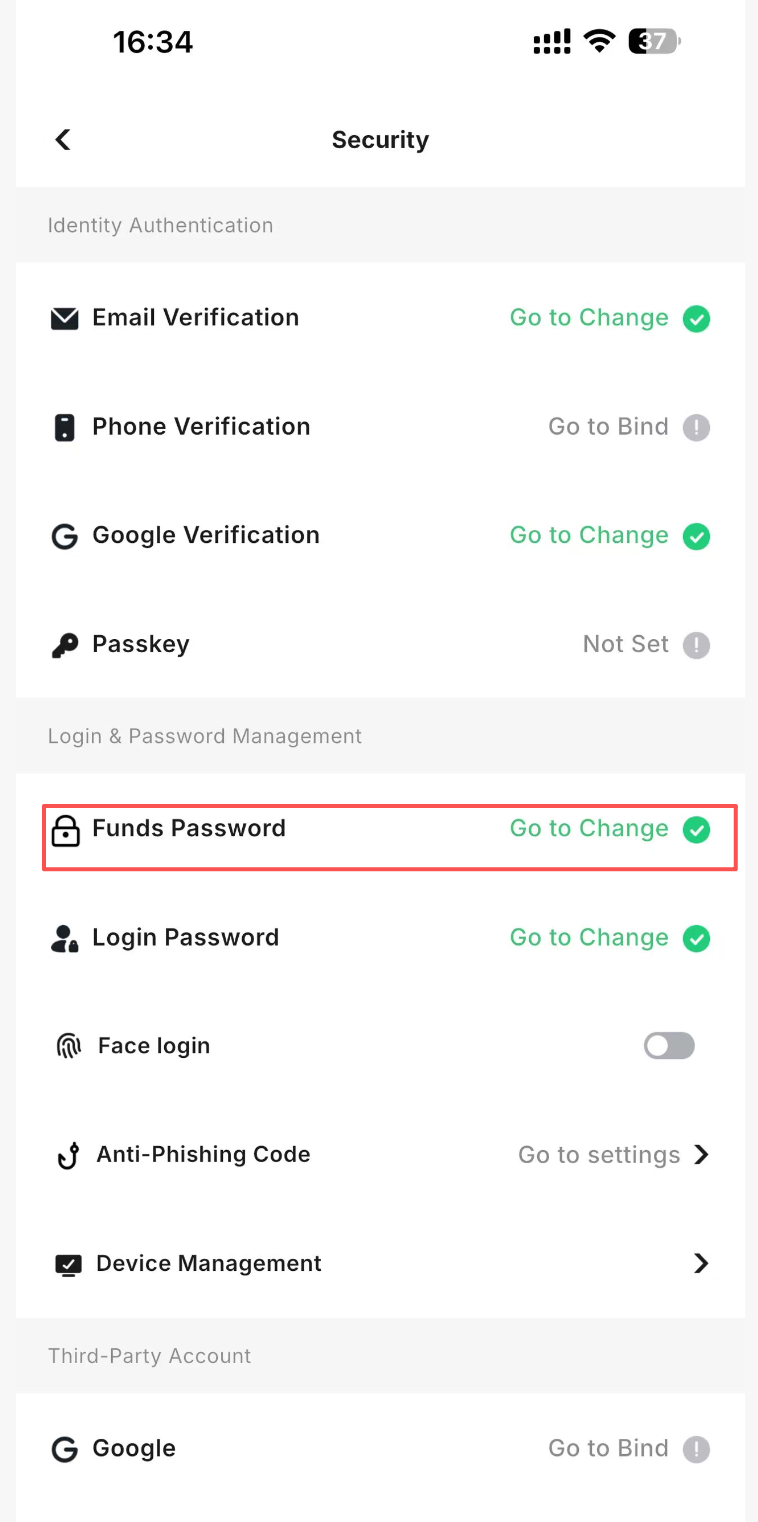Viewport: 758px width, 1522px height.
Task: Tap the Face login fingerprint icon
Action: 68,1047
